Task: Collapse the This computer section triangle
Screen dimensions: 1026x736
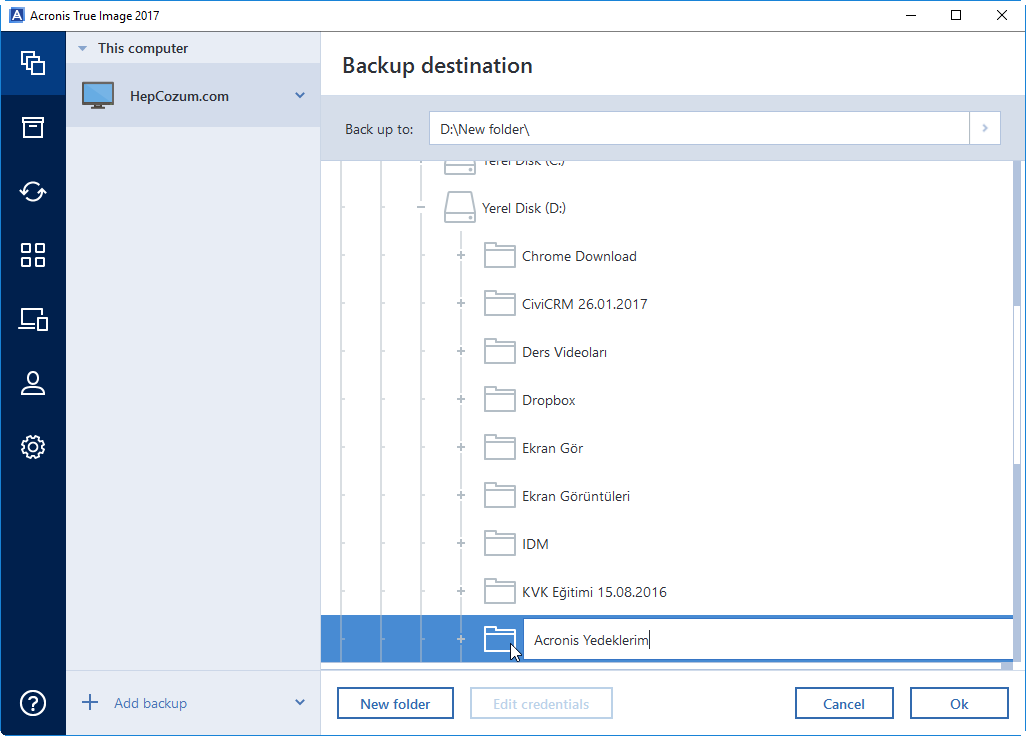Action: pos(82,48)
